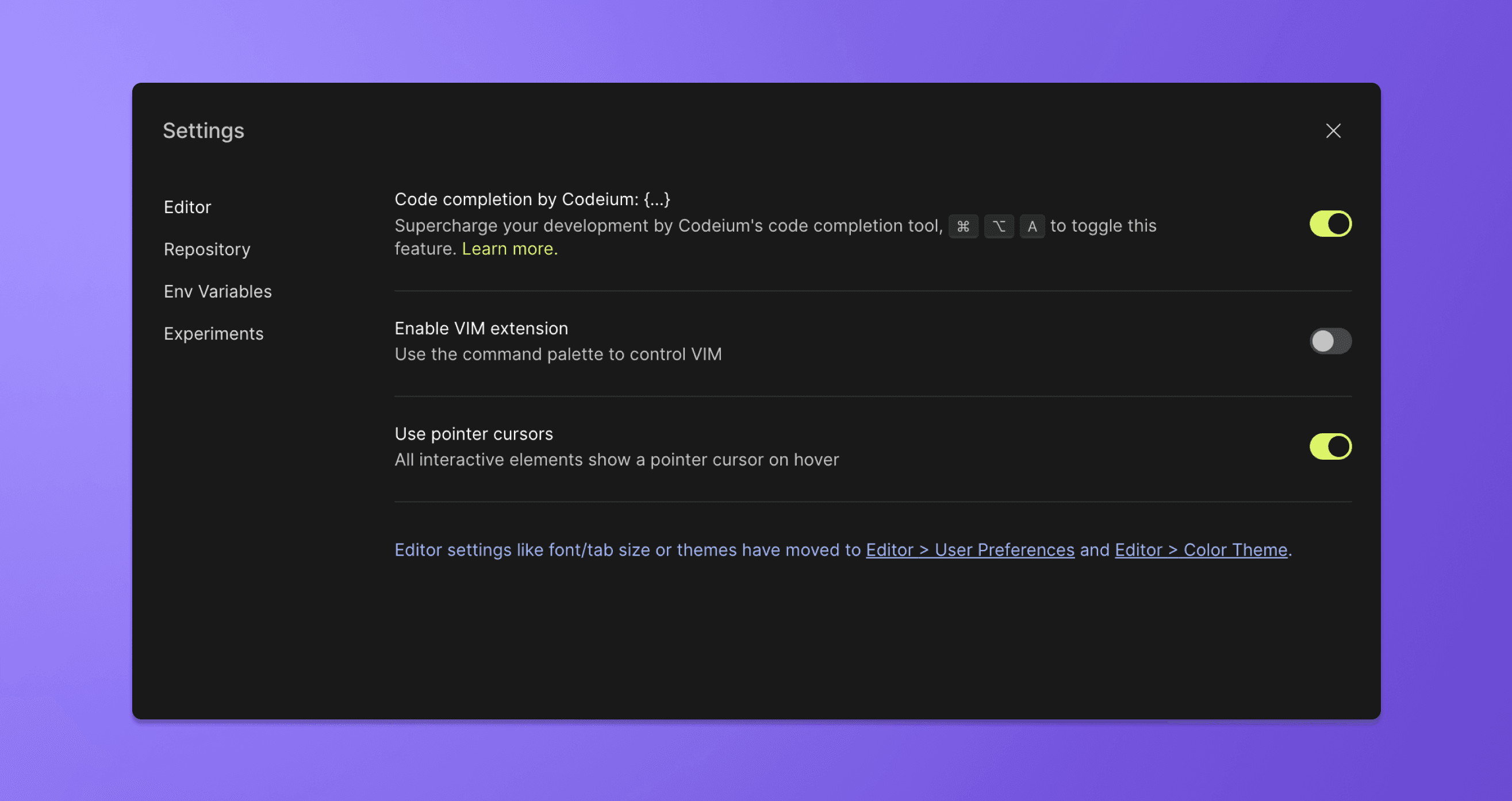
Task: Click the Enable VIM extension label
Action: click(481, 329)
